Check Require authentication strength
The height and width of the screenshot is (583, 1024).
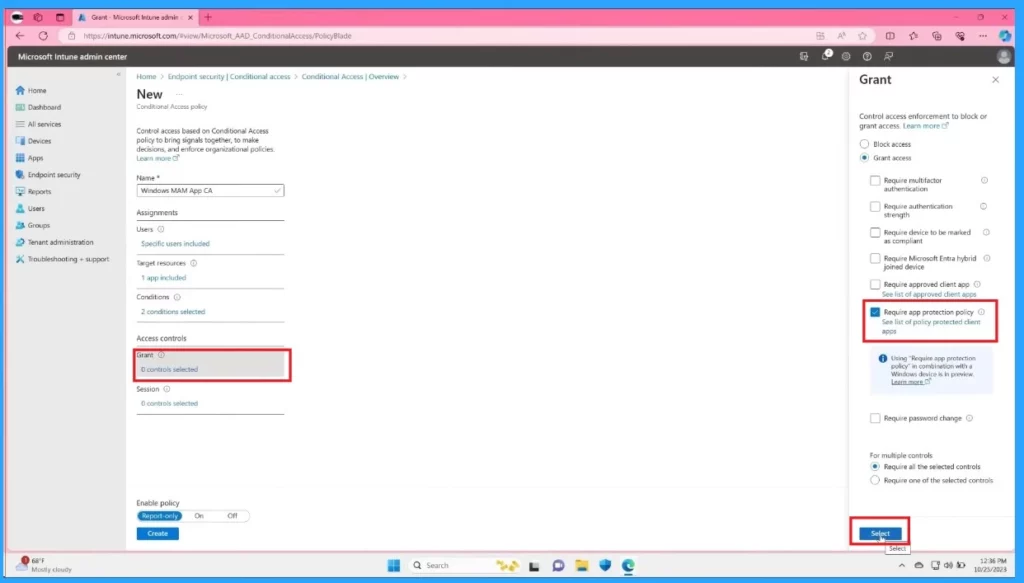coord(875,206)
